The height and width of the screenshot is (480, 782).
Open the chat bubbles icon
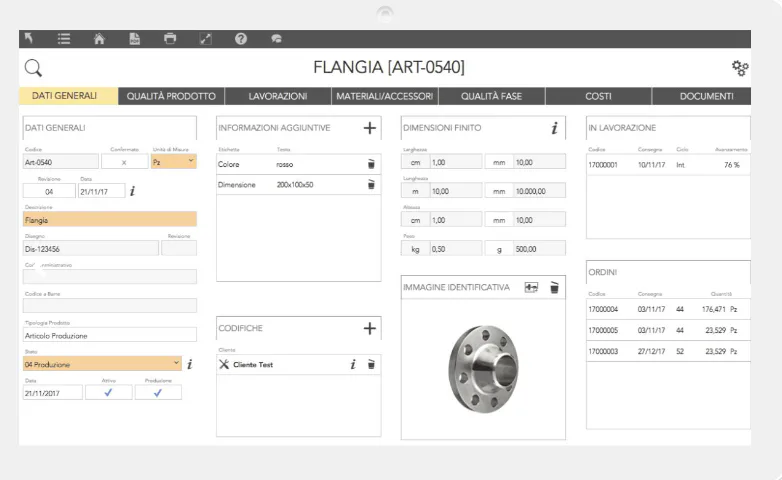pyautogui.click(x=276, y=39)
